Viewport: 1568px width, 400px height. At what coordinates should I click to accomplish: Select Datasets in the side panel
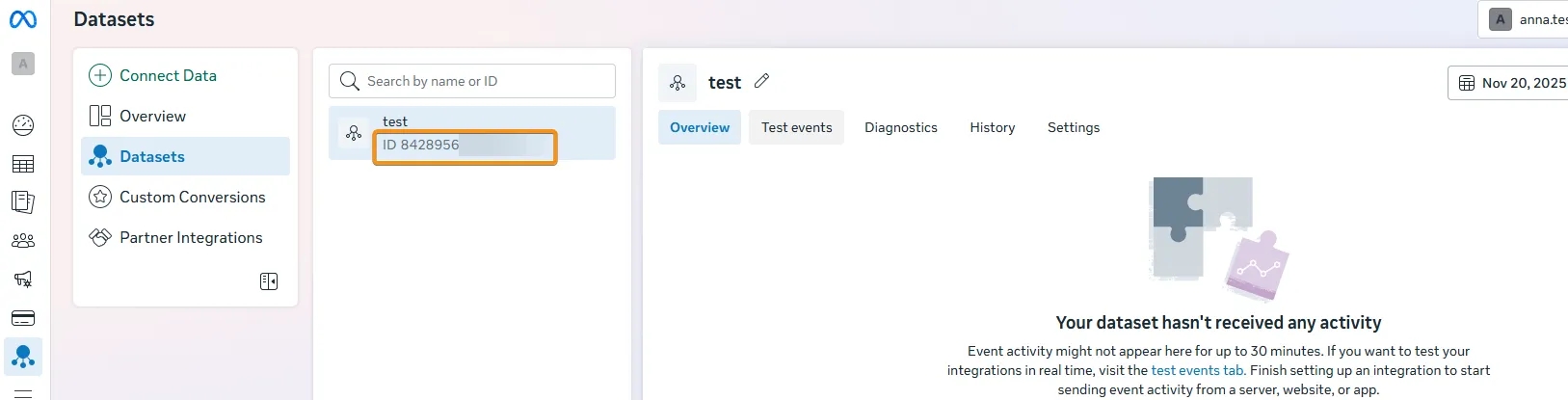tap(185, 156)
